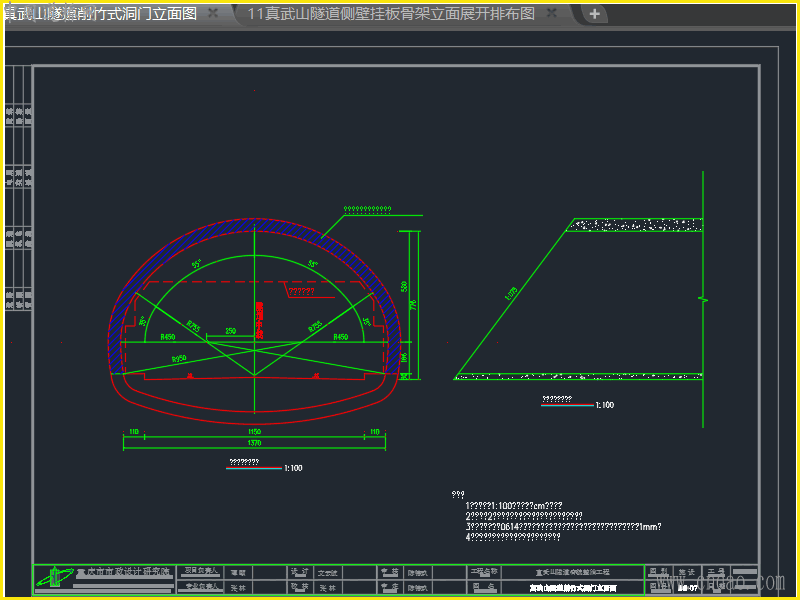This screenshot has width=800, height=600.
Task: Select note line 3 mentioning 1mm
Action: click(x=563, y=527)
